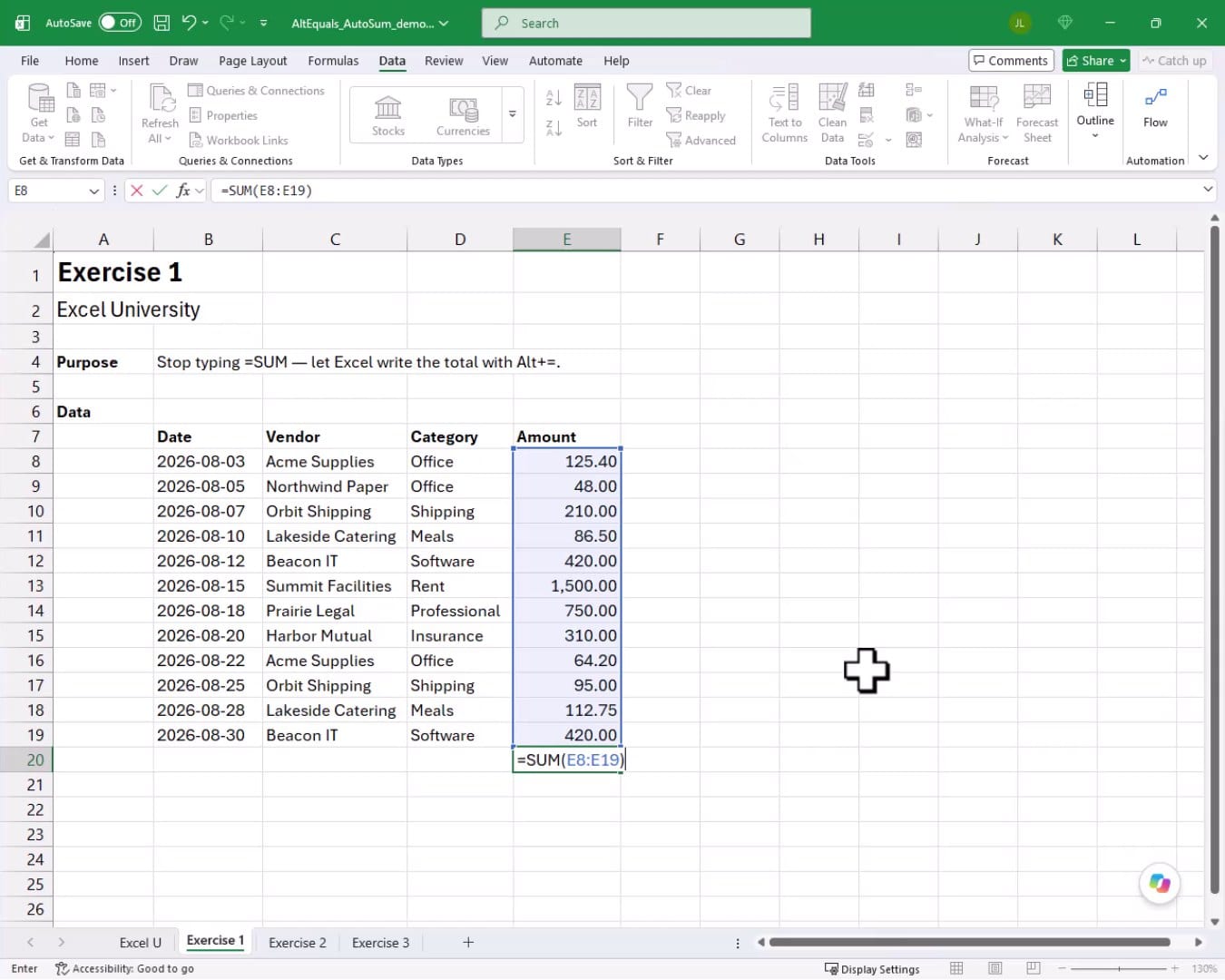Click the Undo icon

[189, 23]
